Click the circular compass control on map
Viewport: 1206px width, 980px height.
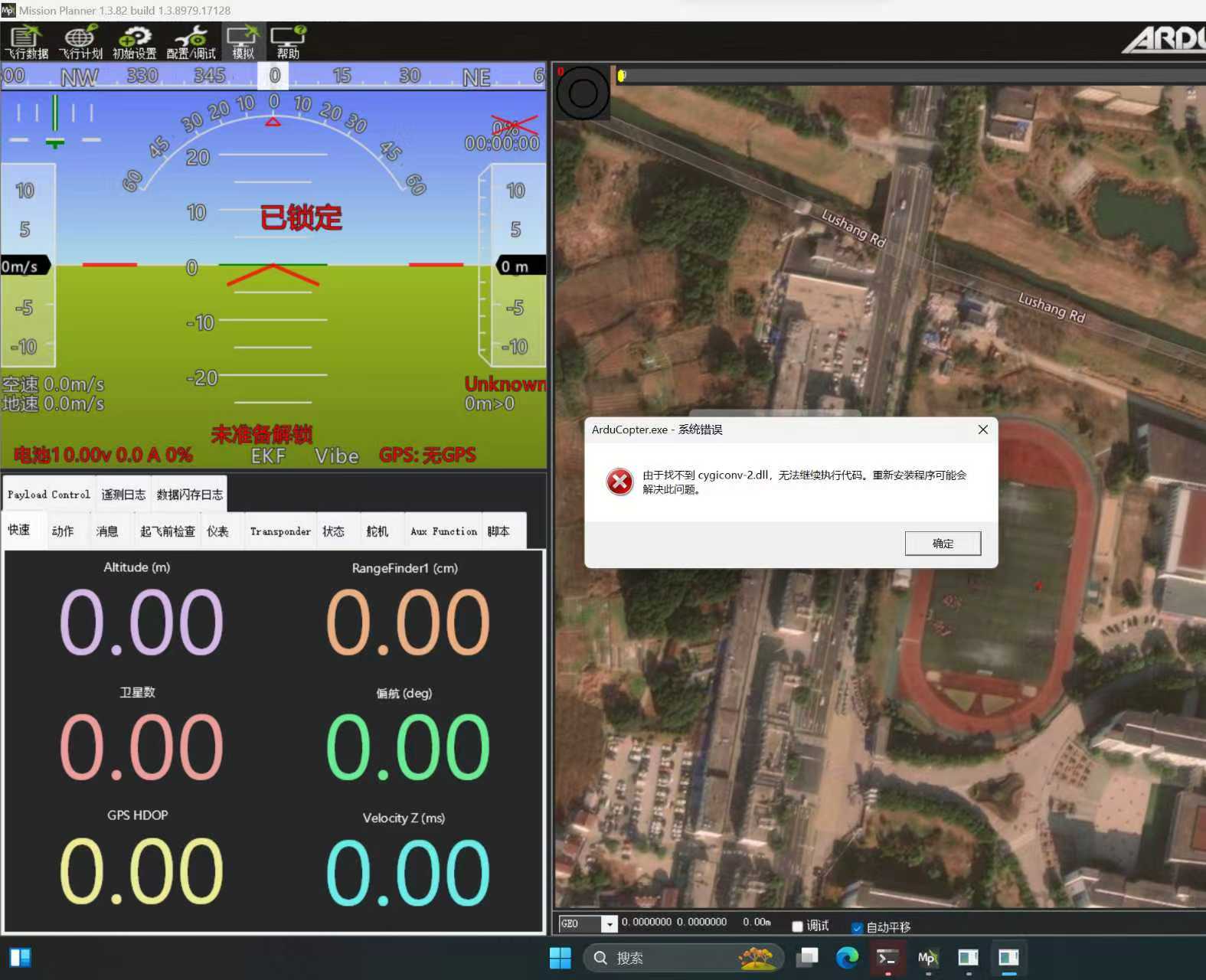583,93
